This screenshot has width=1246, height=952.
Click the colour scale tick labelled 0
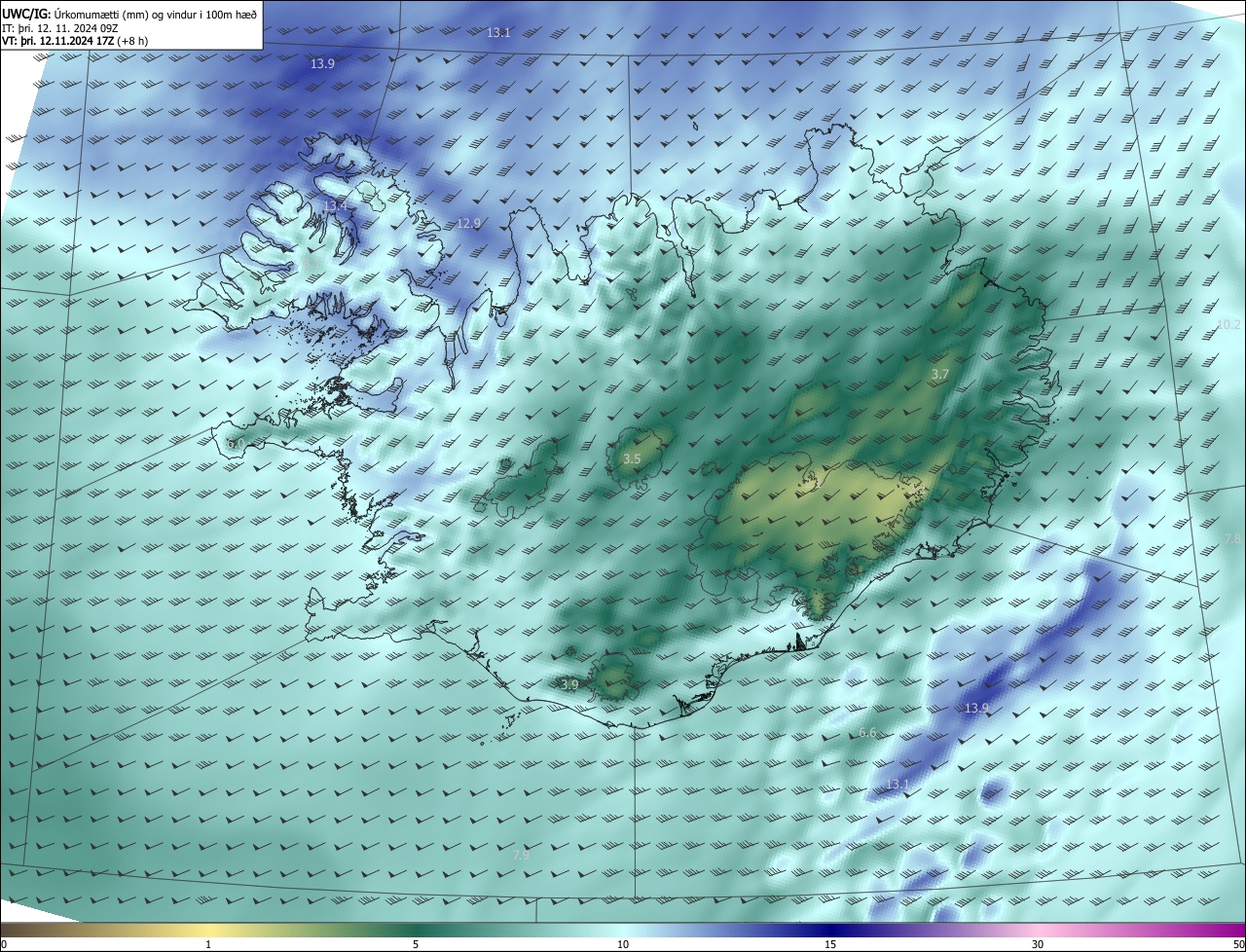point(3,944)
